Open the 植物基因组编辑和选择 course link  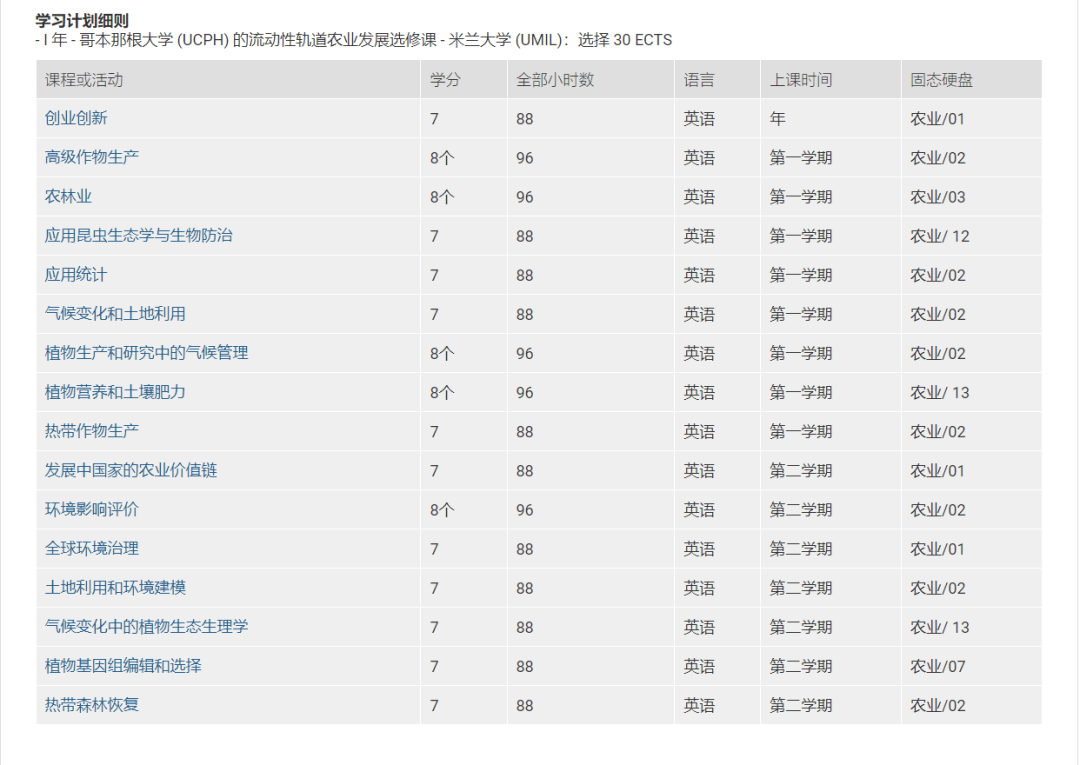pyautogui.click(x=123, y=666)
